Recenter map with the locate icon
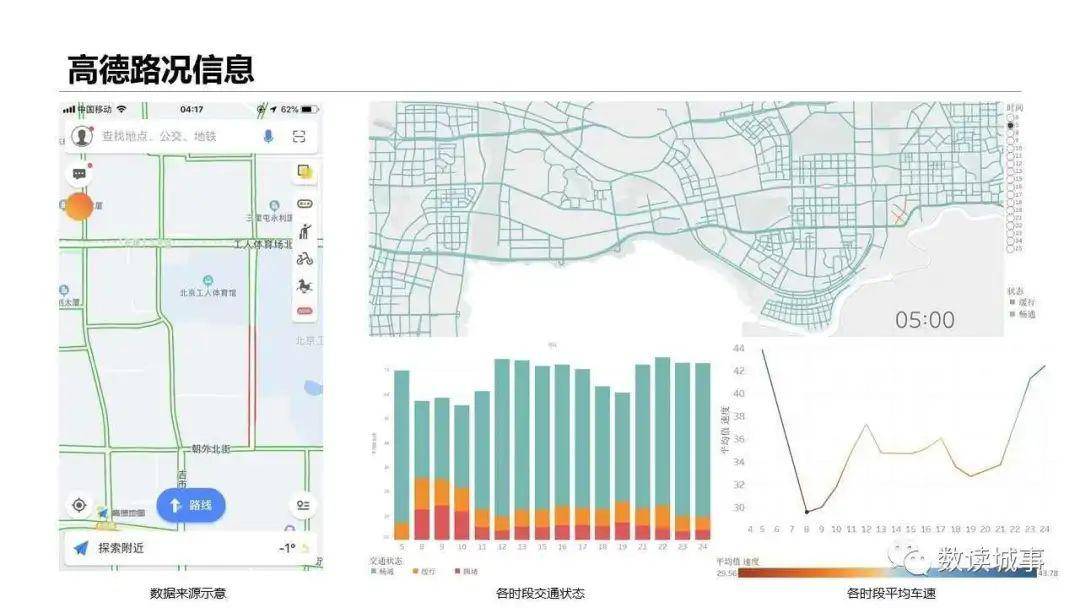This screenshot has height=608, width=1080. (x=79, y=505)
